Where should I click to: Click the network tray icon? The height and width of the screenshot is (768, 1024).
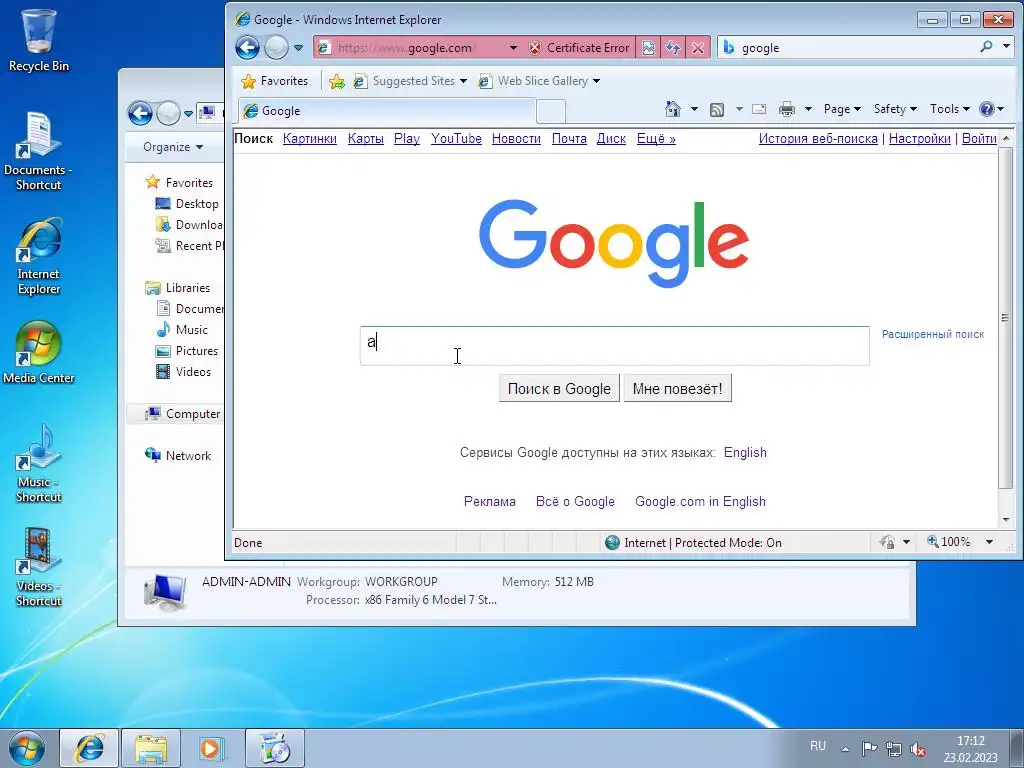pos(893,748)
